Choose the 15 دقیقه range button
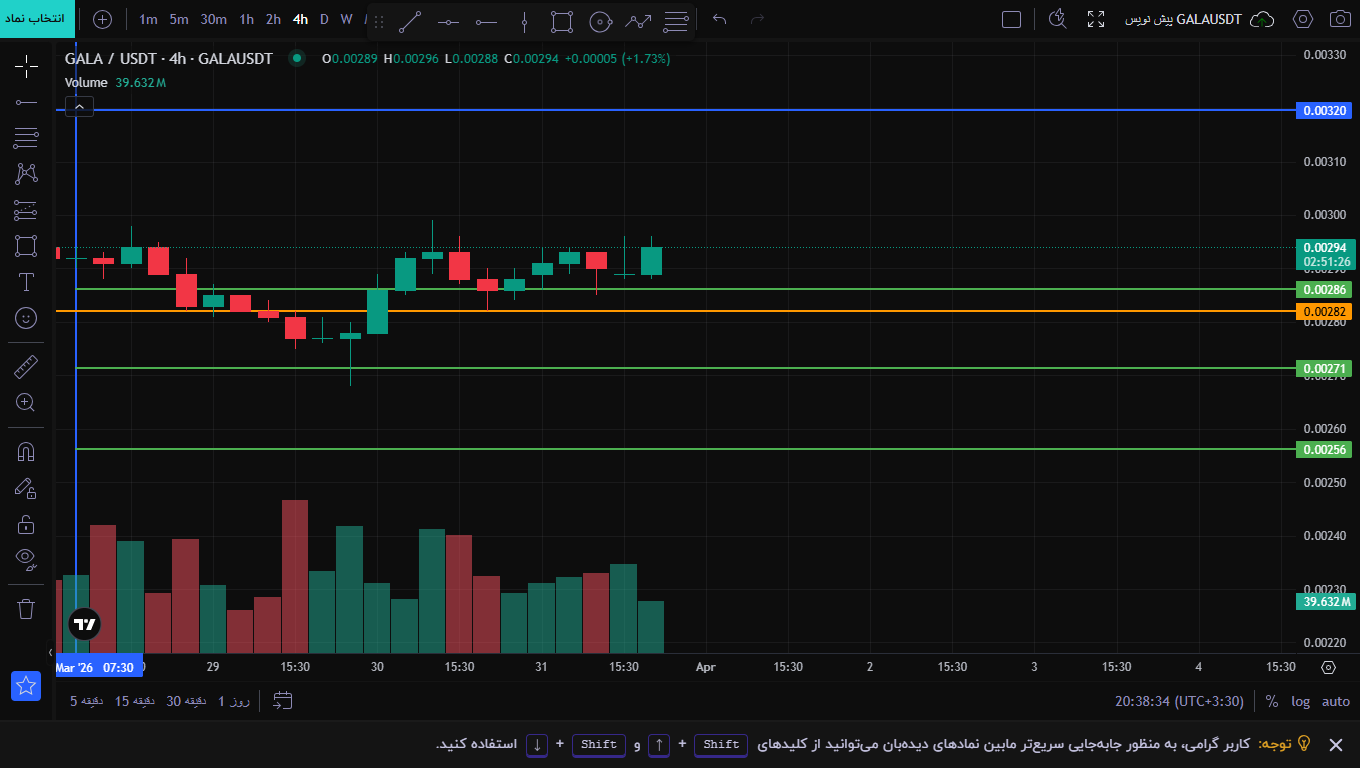The height and width of the screenshot is (768, 1360). [135, 701]
